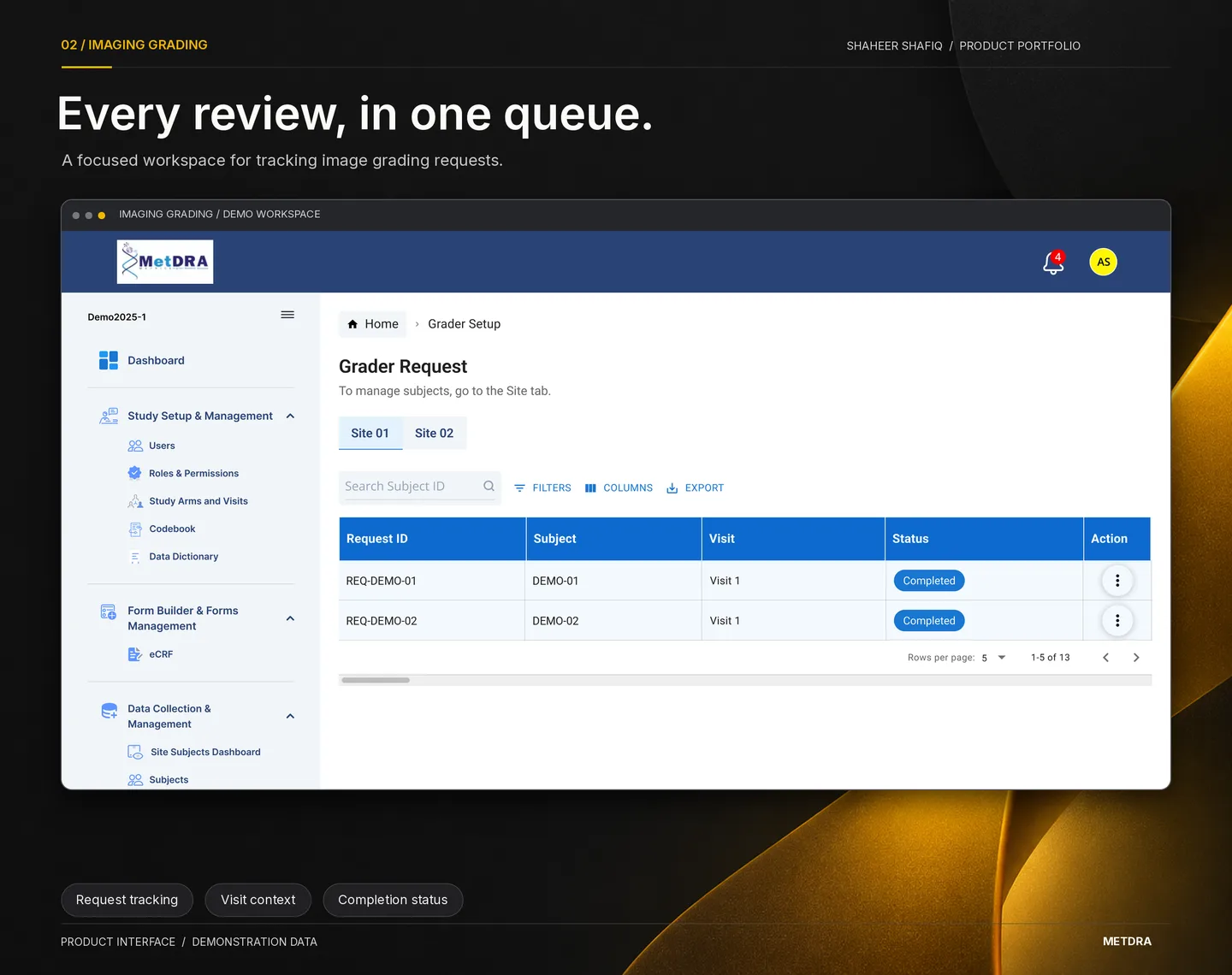1232x975 pixels.
Task: Click the Data Dictionary icon
Action: click(x=135, y=557)
